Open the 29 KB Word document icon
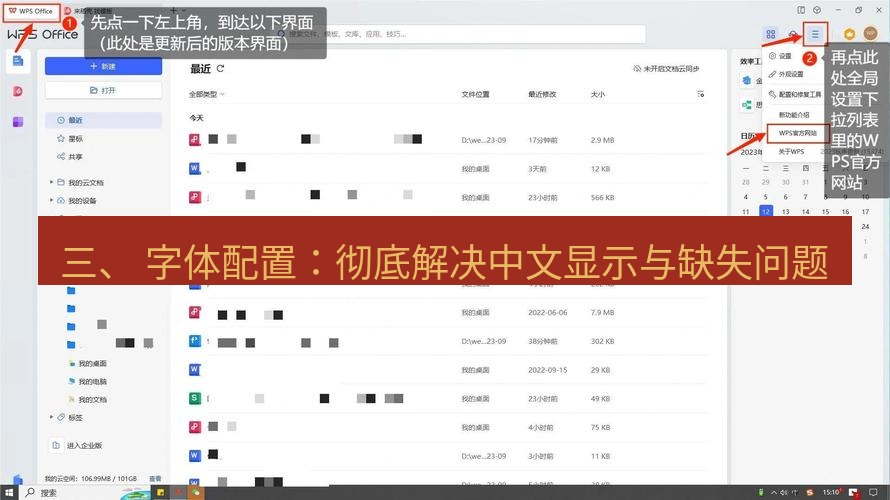This screenshot has height=500, width=890. (195, 370)
